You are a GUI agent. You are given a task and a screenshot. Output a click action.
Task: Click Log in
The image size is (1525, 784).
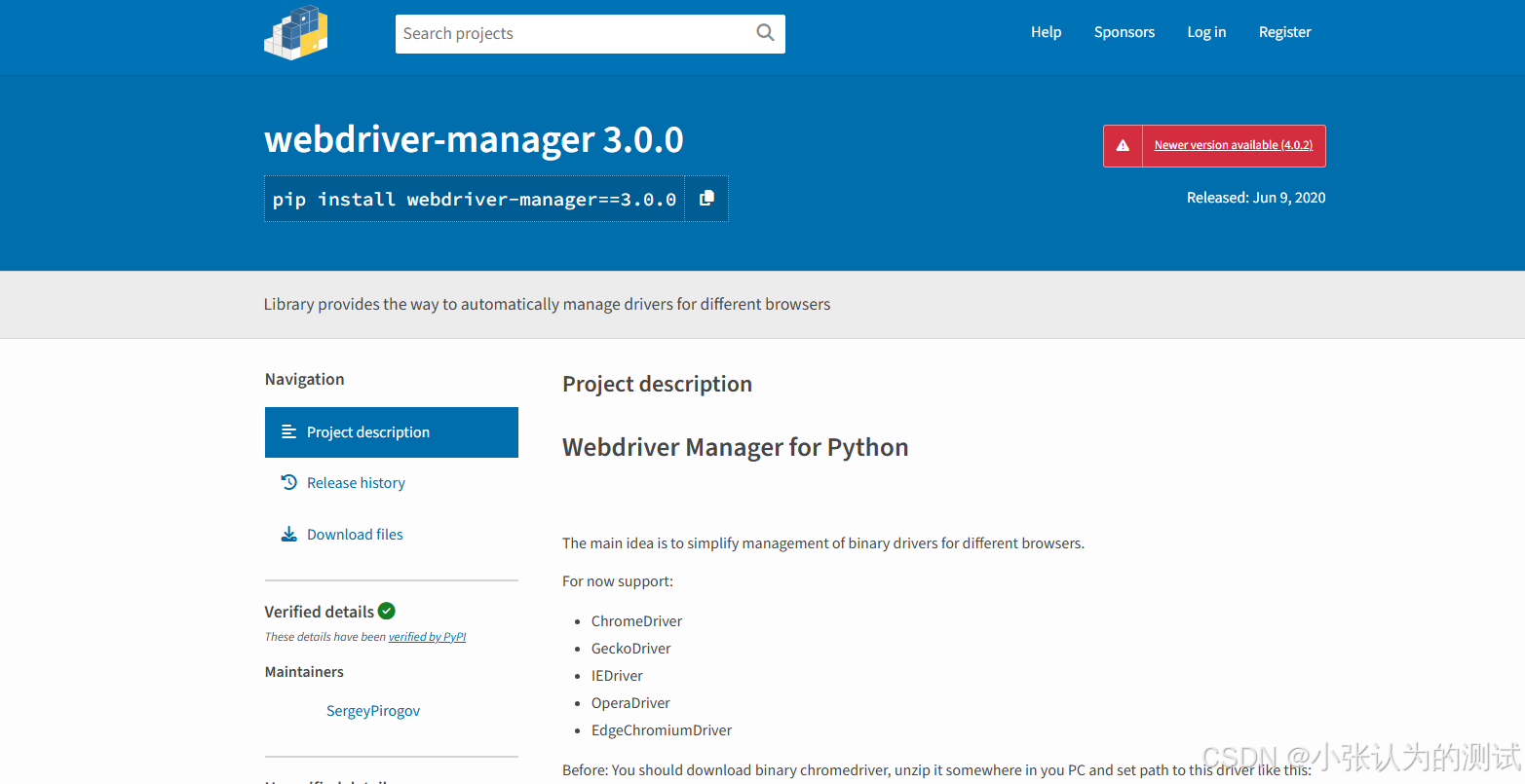(1206, 32)
